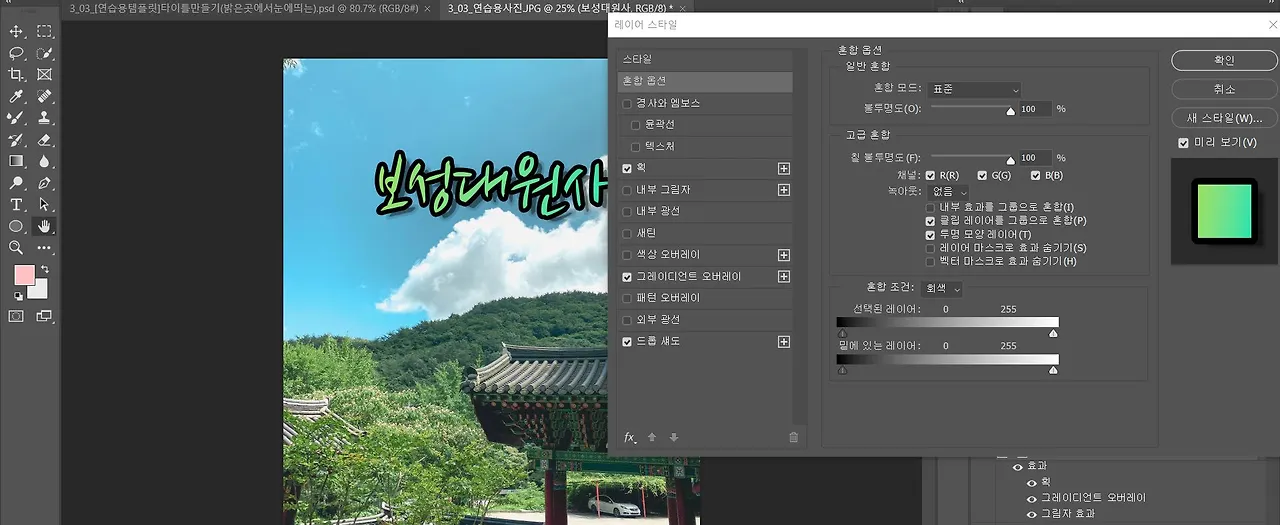Click the 칠 불투명도(F) slider handle
The image size is (1280, 525).
tap(1010, 161)
